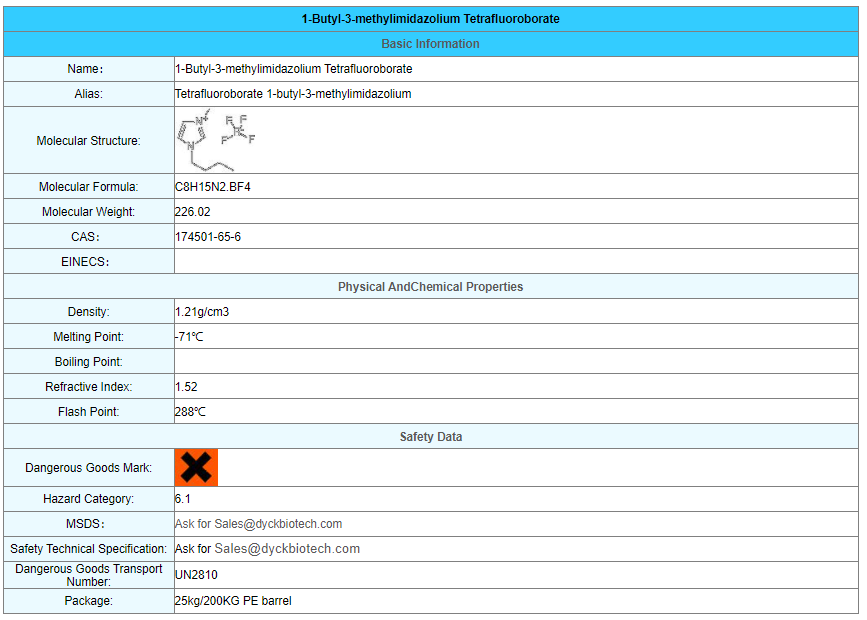The image size is (867, 620).
Task: Select the hazard category value 6.1
Action: 183,499
